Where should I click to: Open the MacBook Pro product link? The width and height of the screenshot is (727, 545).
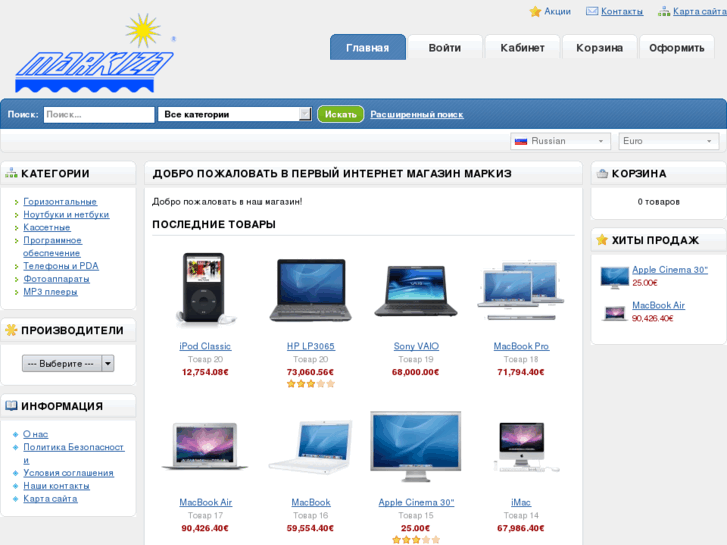(521, 346)
